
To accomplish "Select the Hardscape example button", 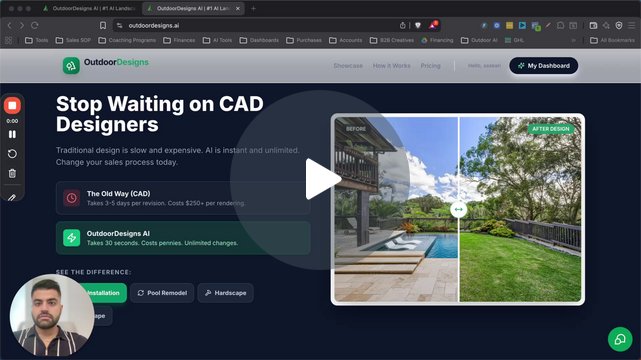I will 225,293.
